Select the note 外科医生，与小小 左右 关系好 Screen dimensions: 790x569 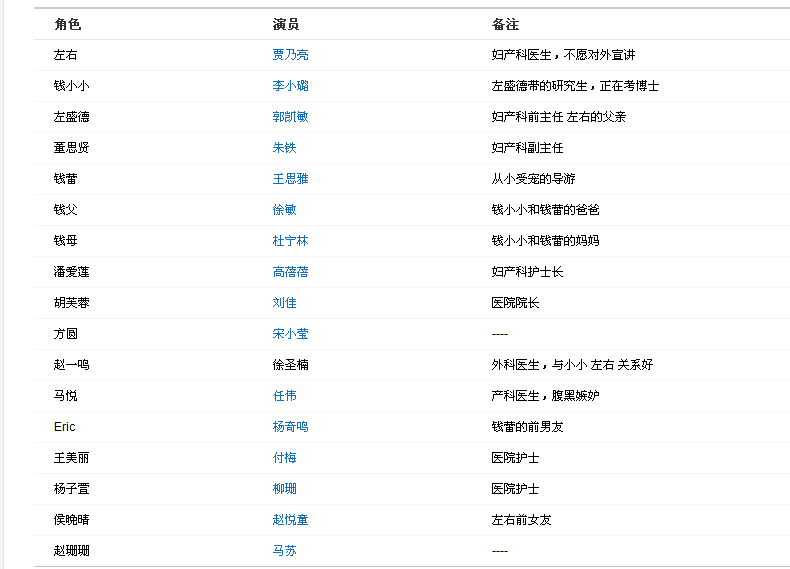(x=572, y=365)
